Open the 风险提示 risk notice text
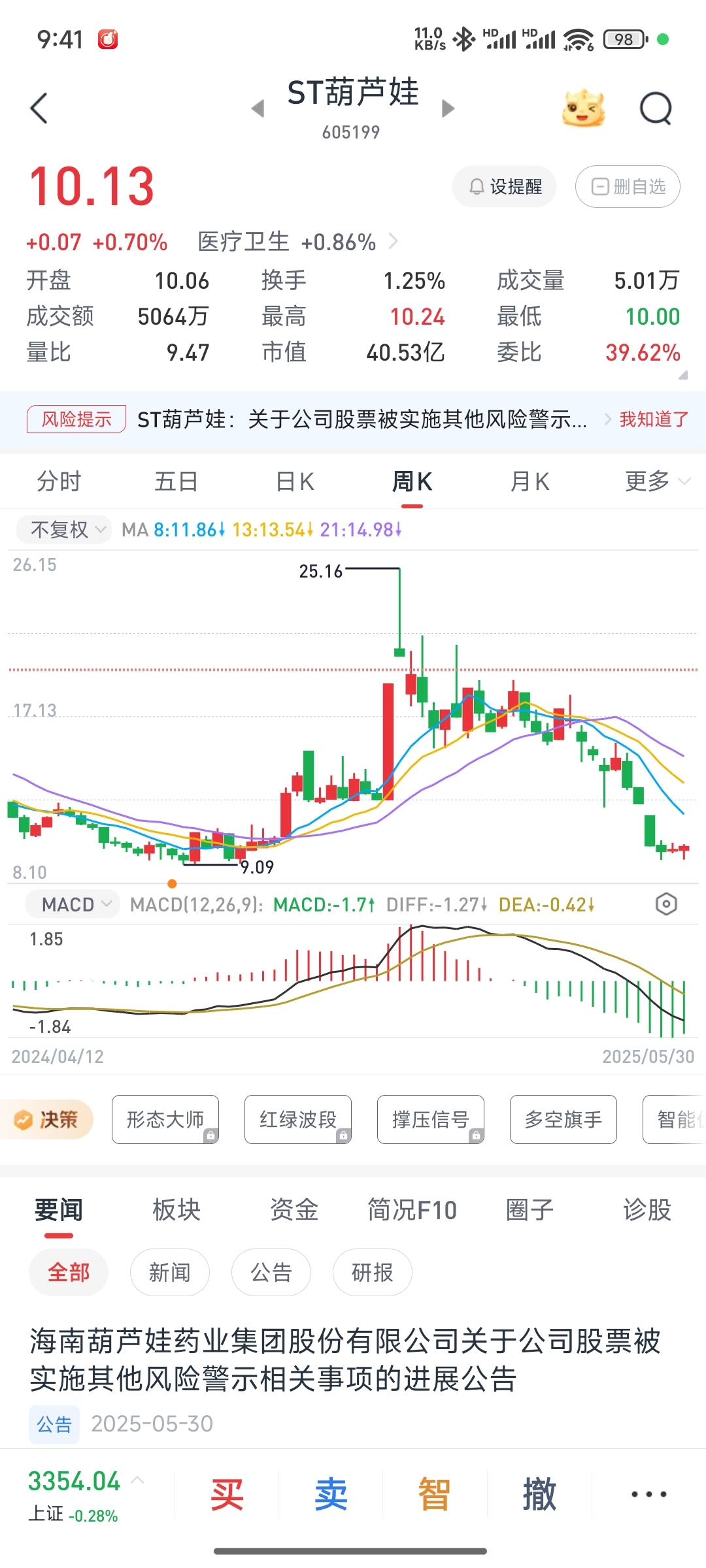 coord(361,419)
